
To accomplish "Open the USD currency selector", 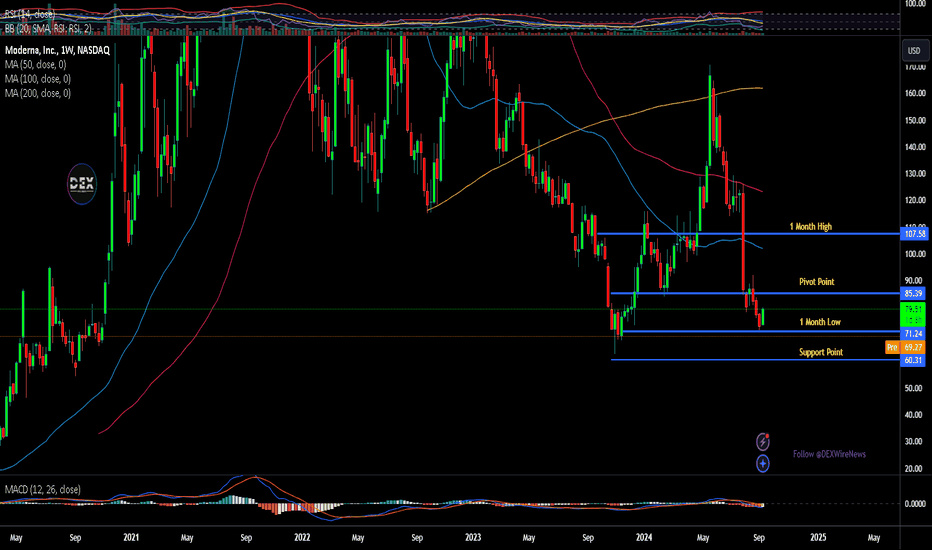I will click(914, 51).
